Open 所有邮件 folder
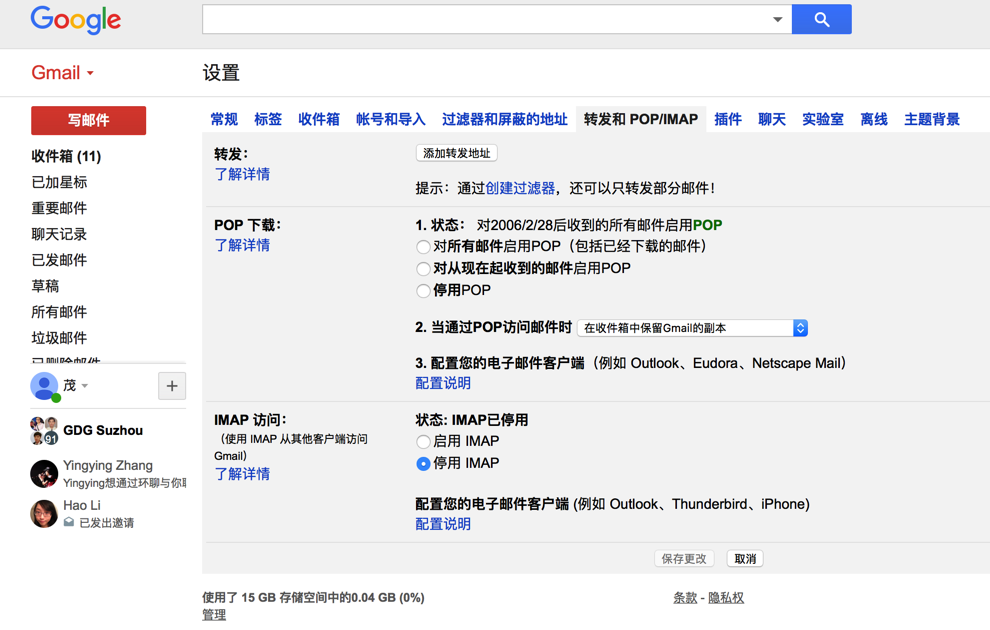990x630 pixels. coord(59,311)
